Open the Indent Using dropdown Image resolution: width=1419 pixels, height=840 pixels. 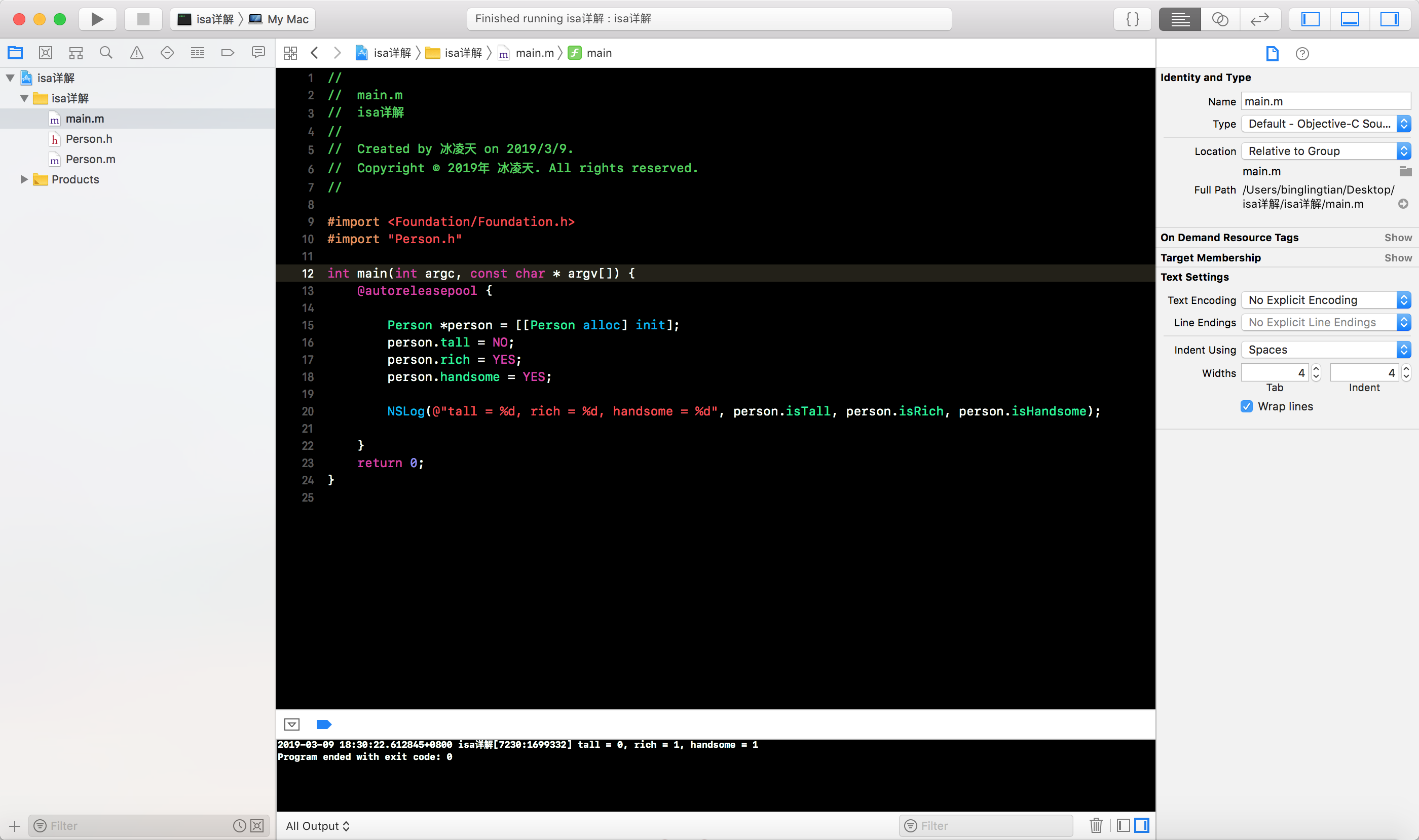tap(1326, 349)
